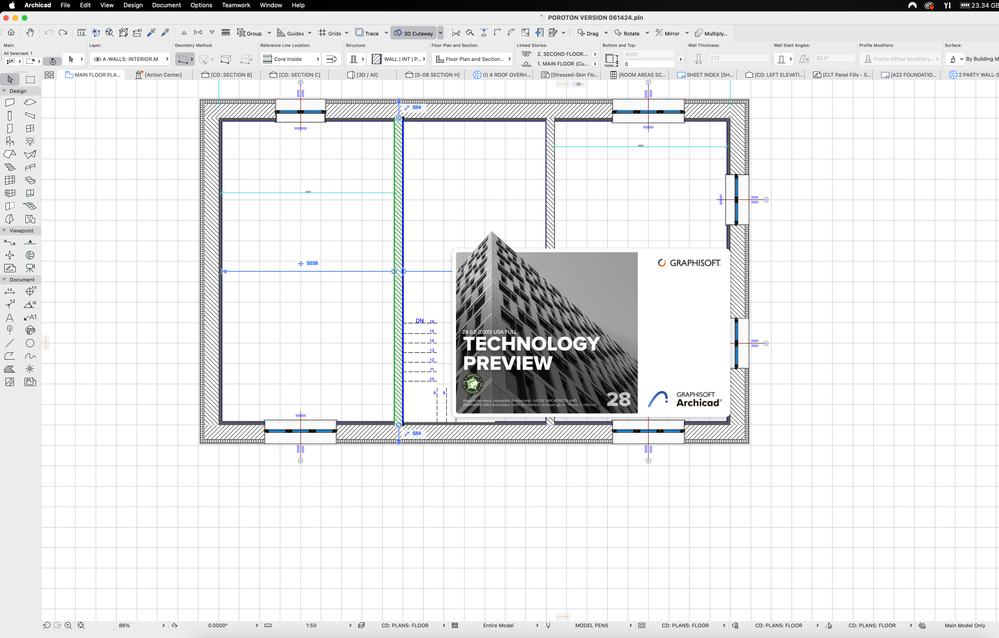The width and height of the screenshot is (999, 638).
Task: Choose the Stair tool
Action: (10, 167)
